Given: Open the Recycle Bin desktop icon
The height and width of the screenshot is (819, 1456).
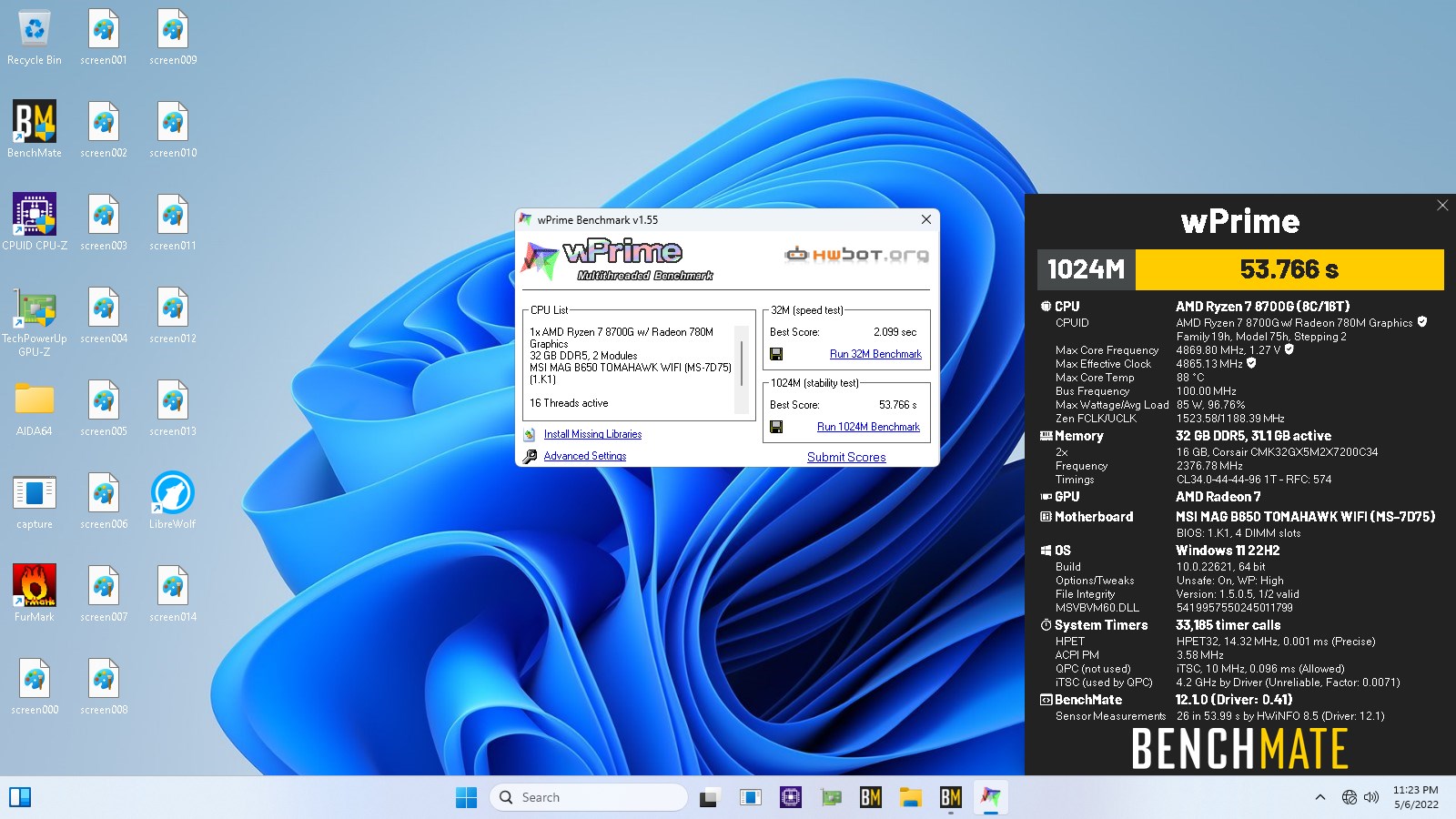Looking at the screenshot, I should pos(35,37).
